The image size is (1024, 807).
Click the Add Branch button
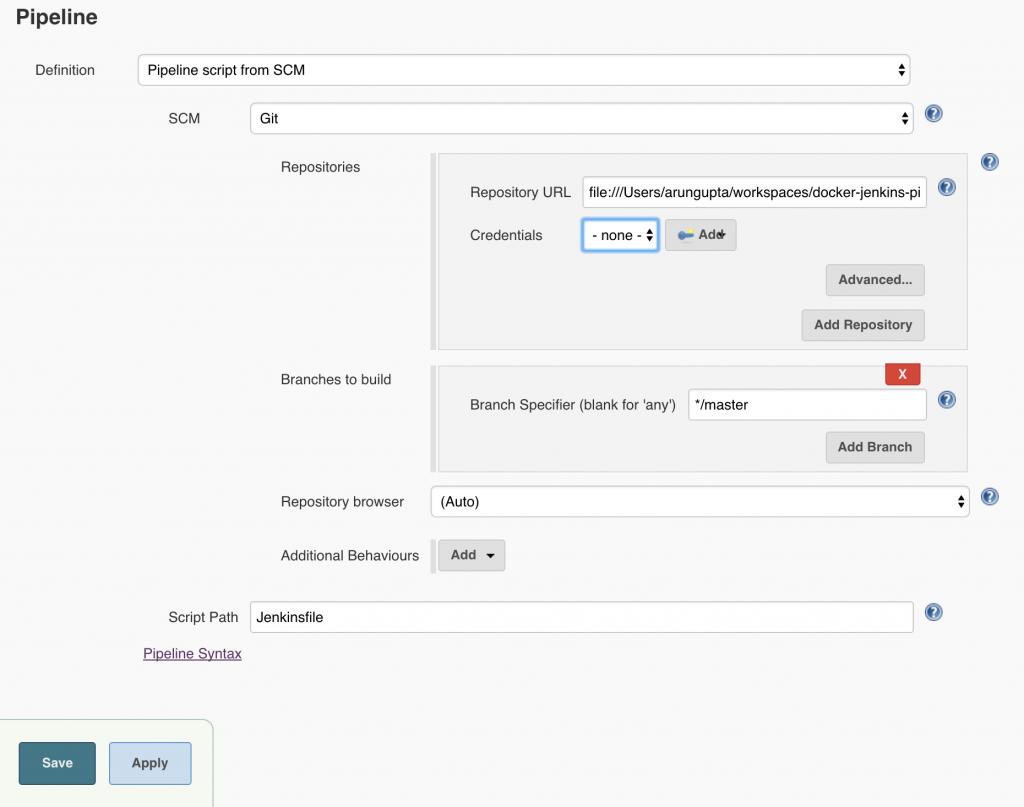[874, 447]
